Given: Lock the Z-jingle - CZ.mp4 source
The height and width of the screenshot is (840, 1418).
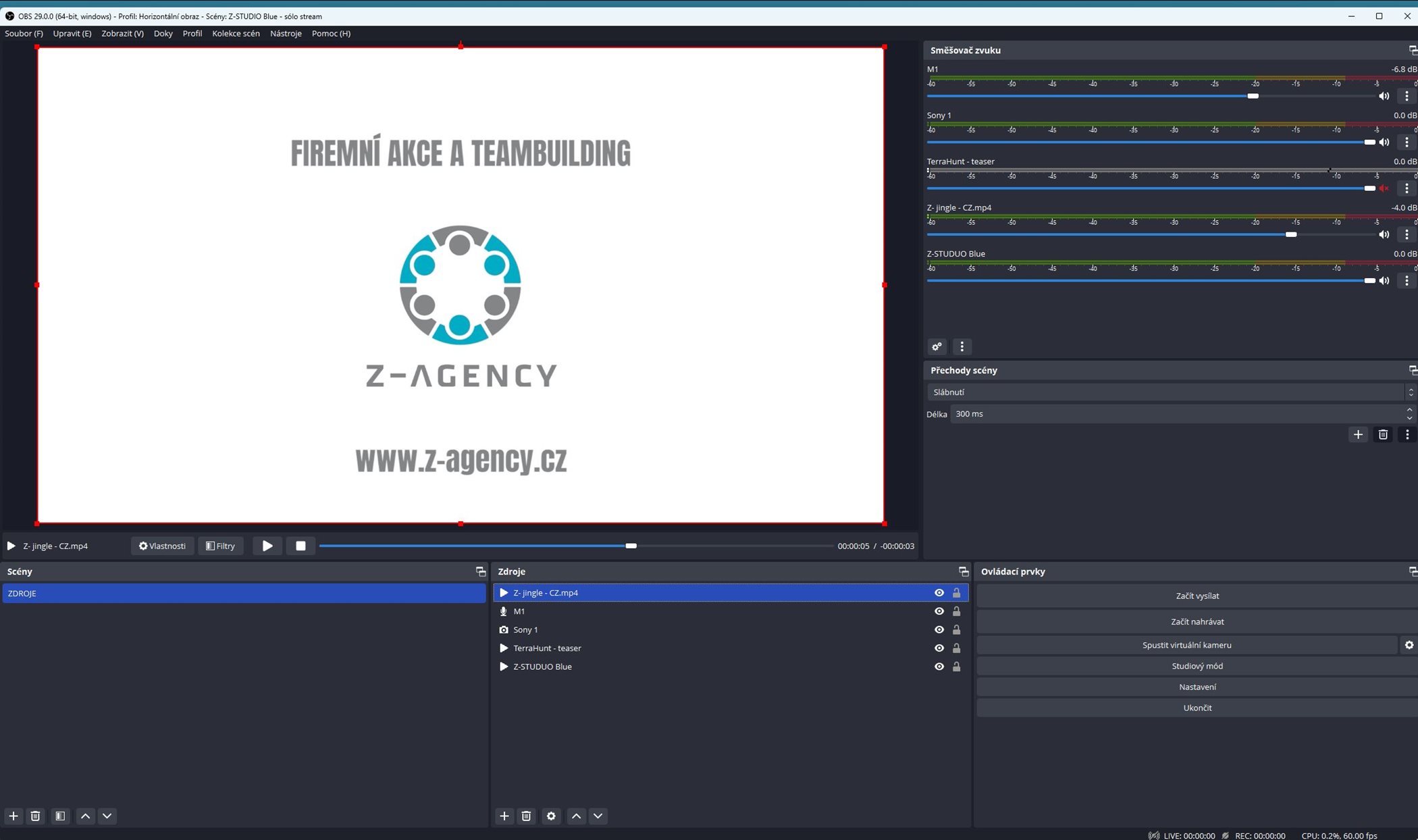Looking at the screenshot, I should coord(957,592).
